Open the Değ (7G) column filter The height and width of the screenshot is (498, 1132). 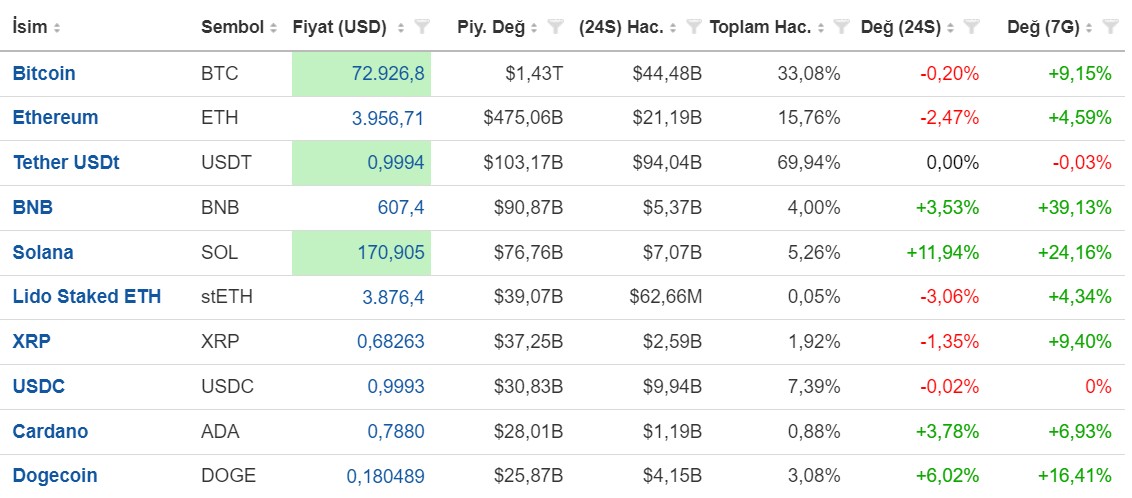1110,28
